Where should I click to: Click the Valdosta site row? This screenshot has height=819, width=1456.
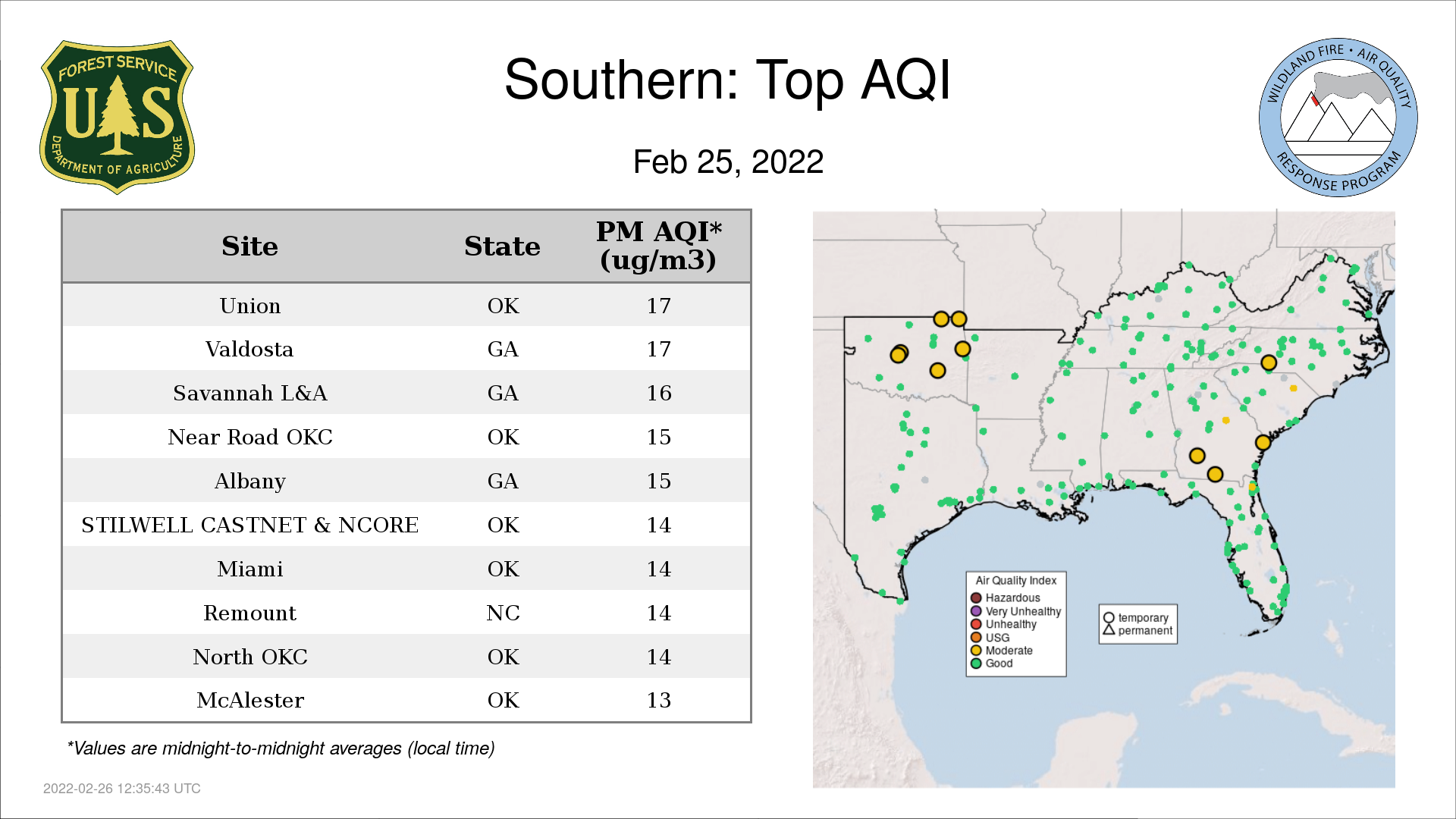(x=406, y=349)
